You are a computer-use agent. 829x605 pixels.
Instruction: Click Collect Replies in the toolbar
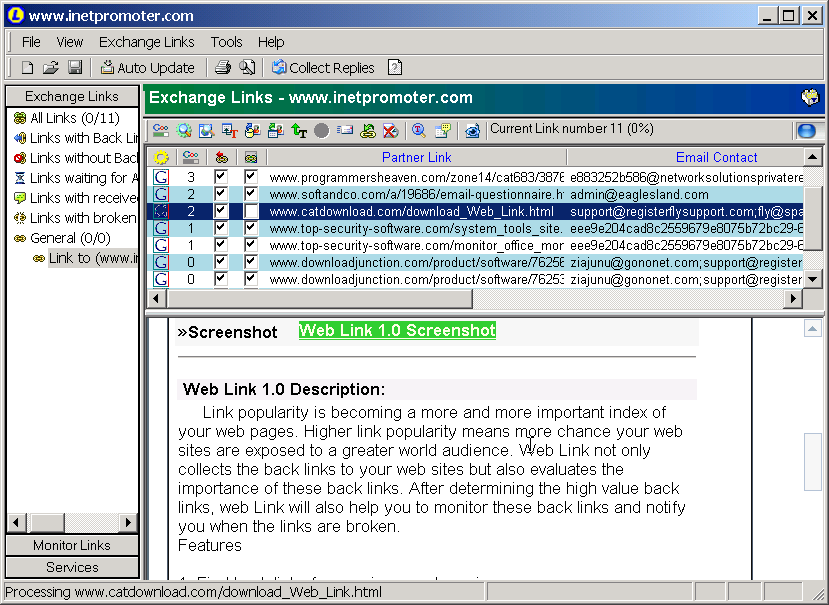click(323, 68)
